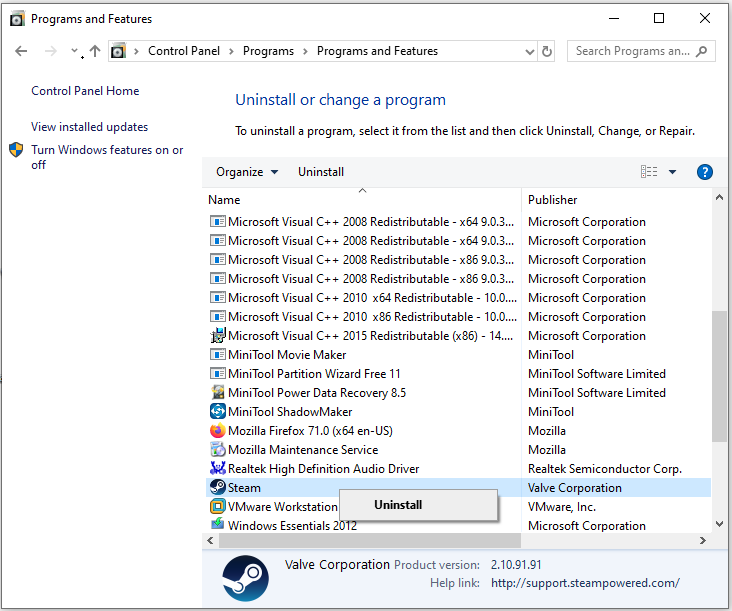Screen dimensions: 732x611
Task: Open More view options dropdown arrow
Action: [672, 172]
